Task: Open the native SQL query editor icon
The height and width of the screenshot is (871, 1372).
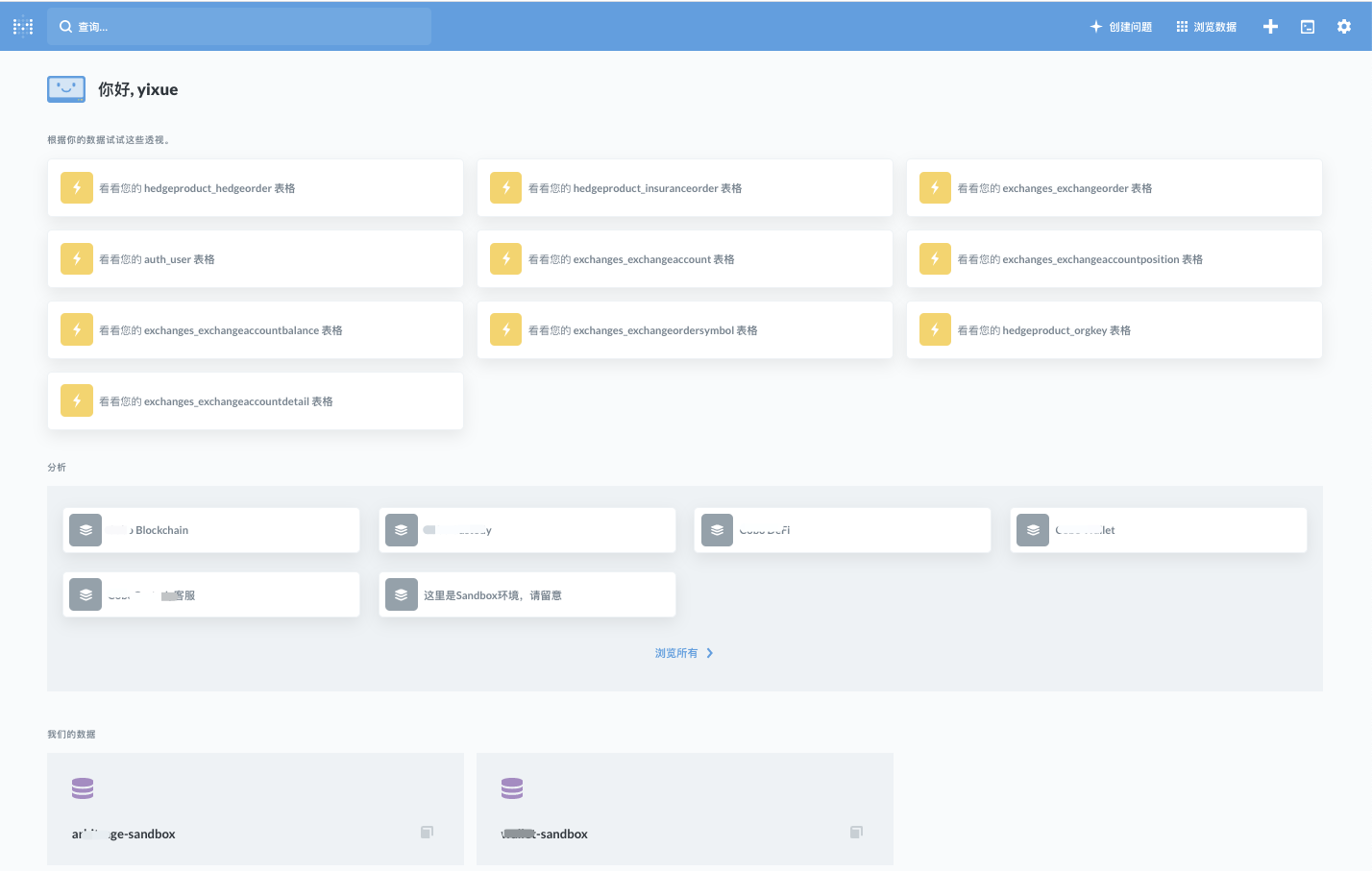Action: (x=1307, y=26)
